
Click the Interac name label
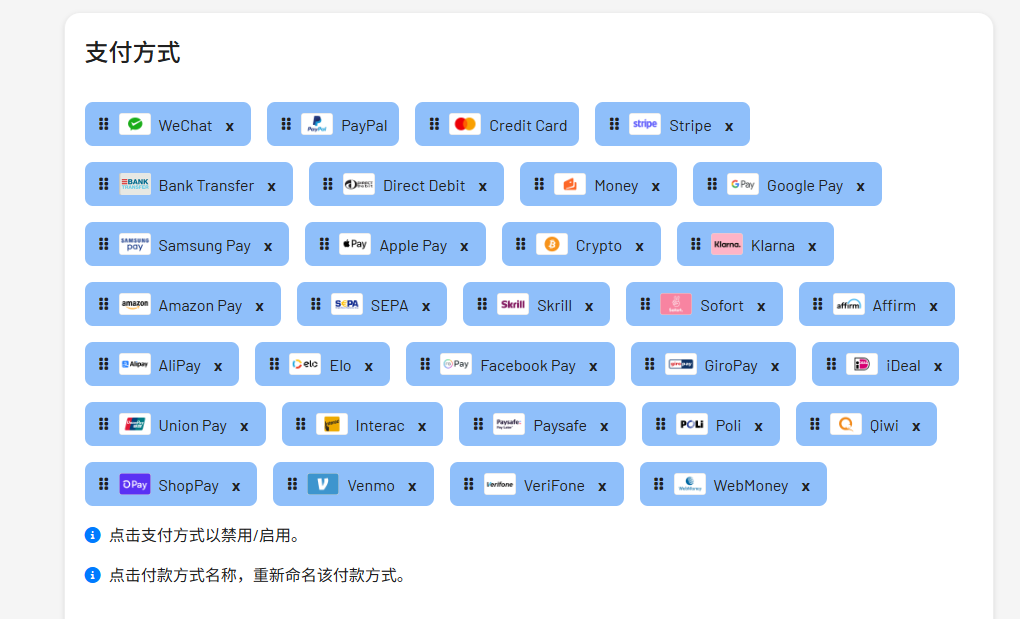(380, 426)
